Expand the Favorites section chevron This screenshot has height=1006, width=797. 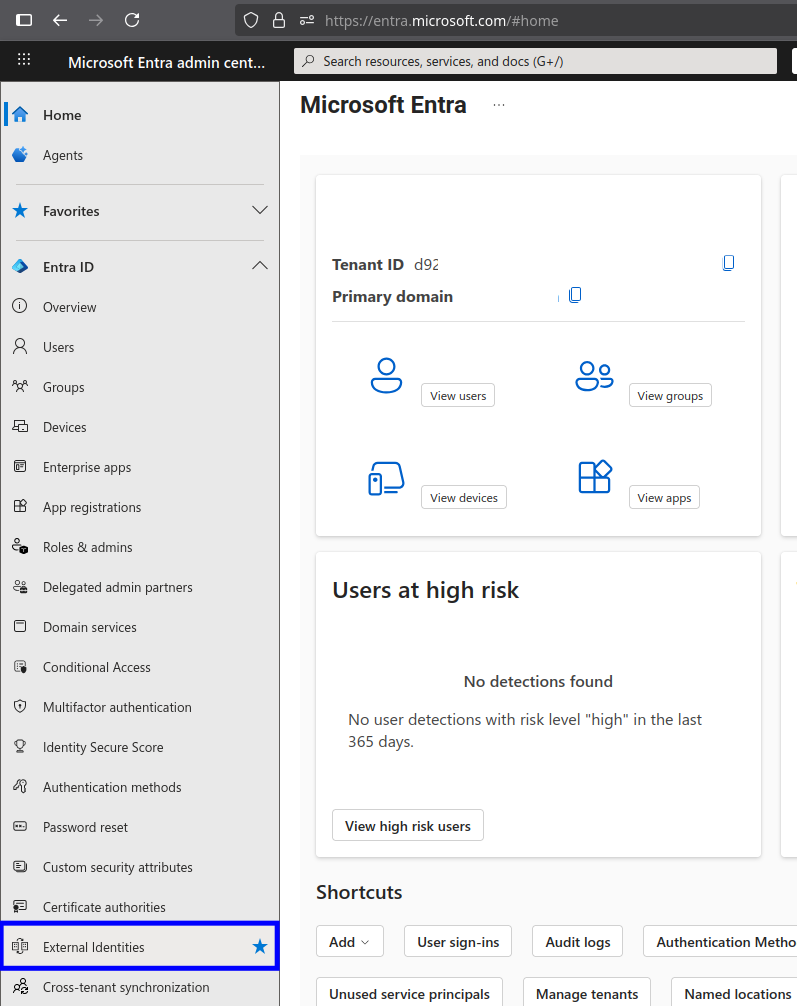260,210
